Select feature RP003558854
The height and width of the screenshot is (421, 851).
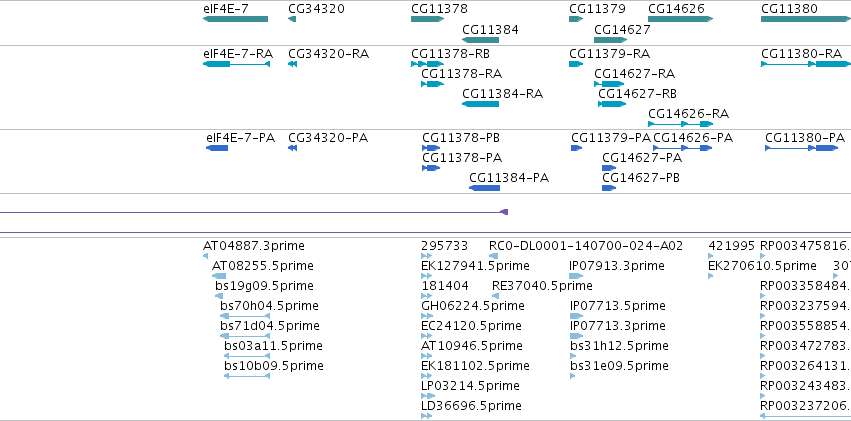pos(763,336)
